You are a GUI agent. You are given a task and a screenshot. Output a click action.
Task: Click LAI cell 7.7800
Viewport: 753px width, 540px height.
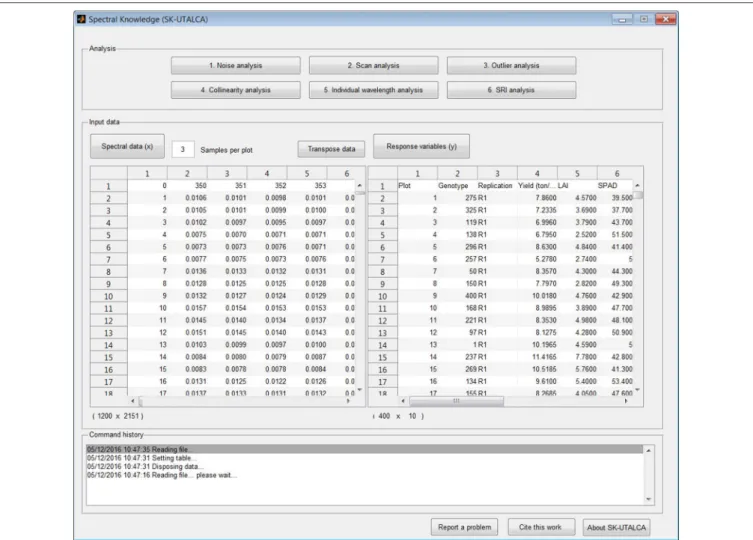(577, 357)
